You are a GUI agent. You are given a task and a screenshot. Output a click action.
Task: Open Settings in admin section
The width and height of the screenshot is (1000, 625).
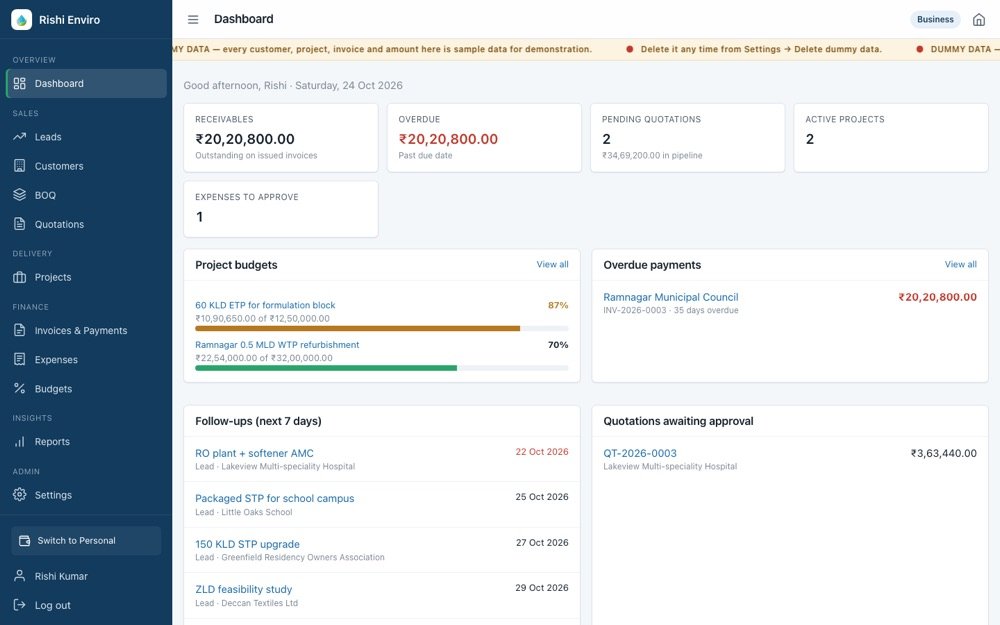point(86,495)
